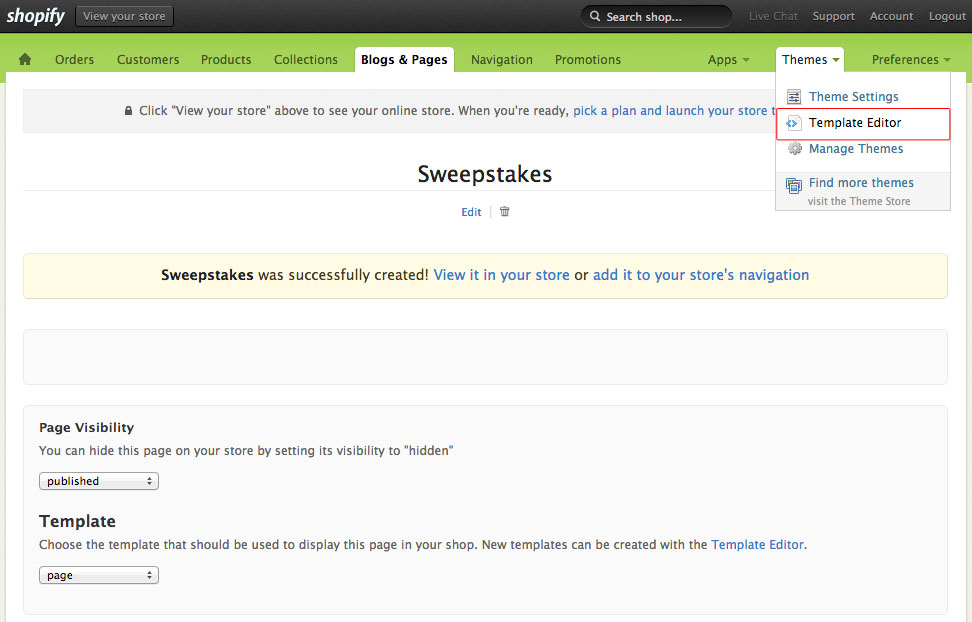Switch to the Collections tab
The image size is (972, 622).
[x=306, y=60]
